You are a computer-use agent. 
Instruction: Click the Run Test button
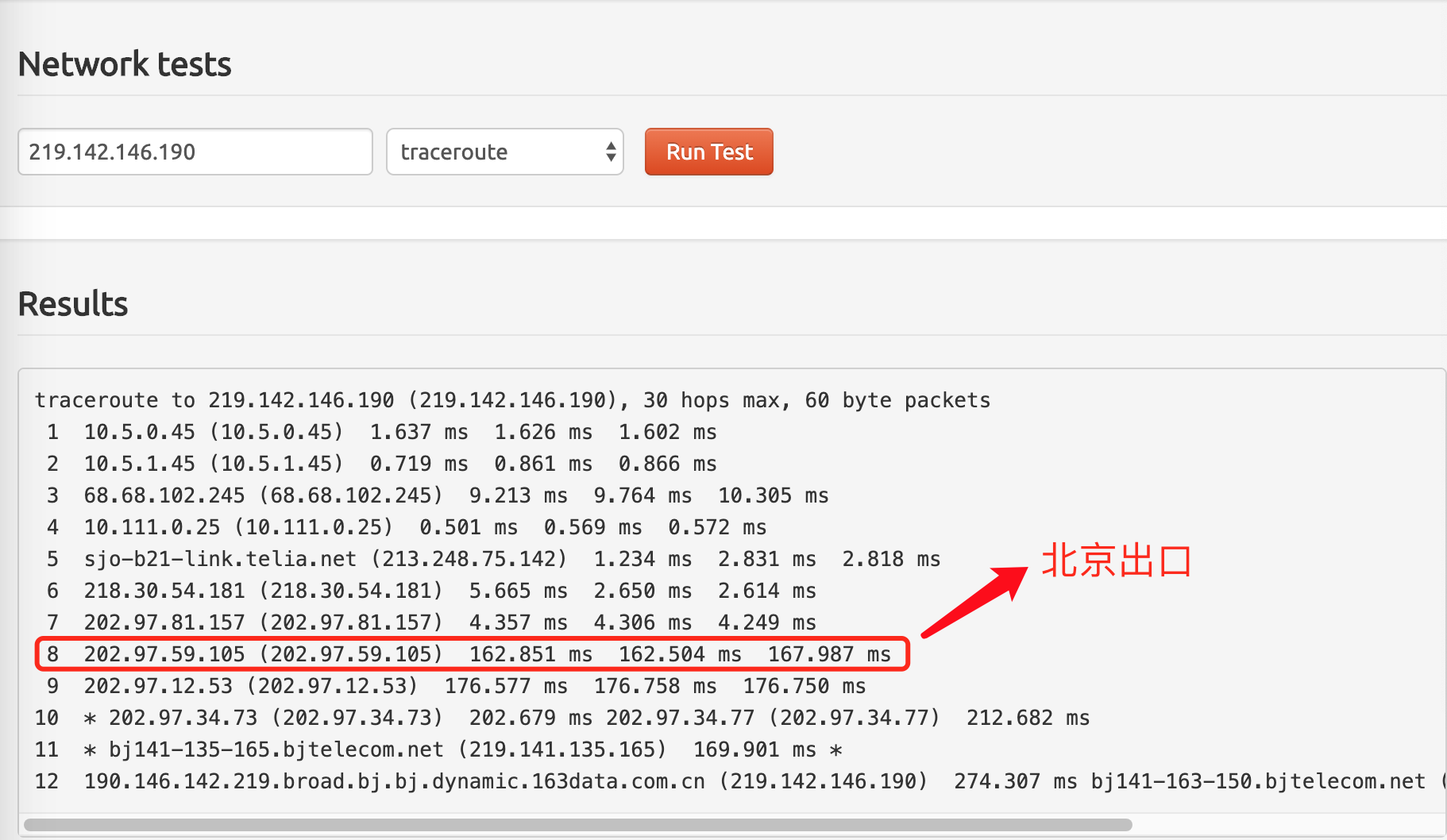click(x=709, y=152)
